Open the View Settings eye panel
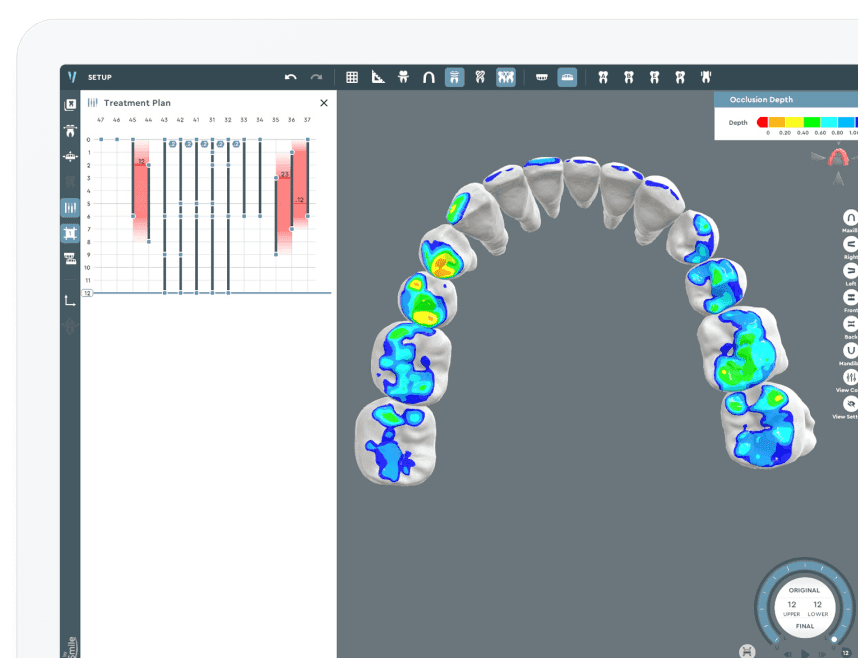858x658 pixels. tap(850, 404)
